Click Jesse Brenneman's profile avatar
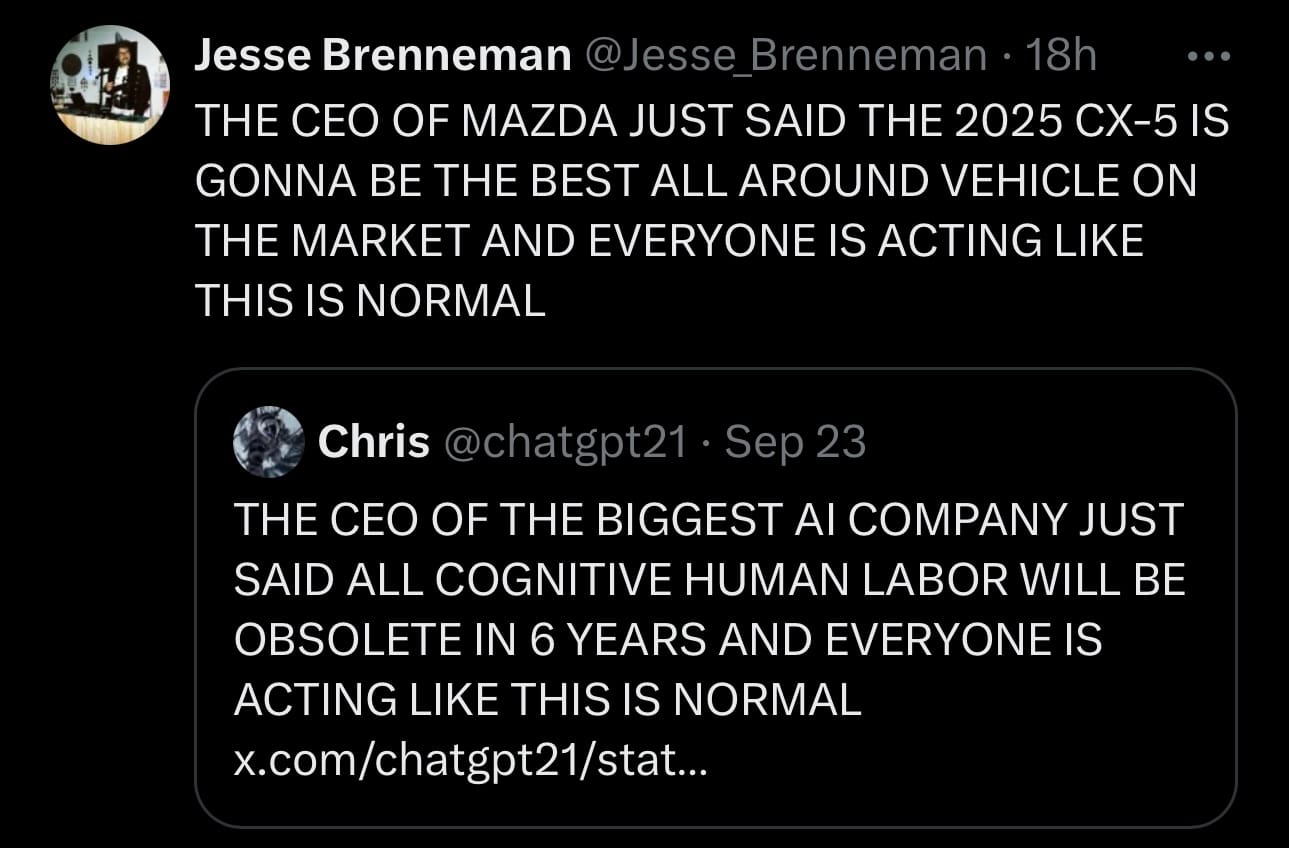The width and height of the screenshot is (1289, 848). (110, 85)
